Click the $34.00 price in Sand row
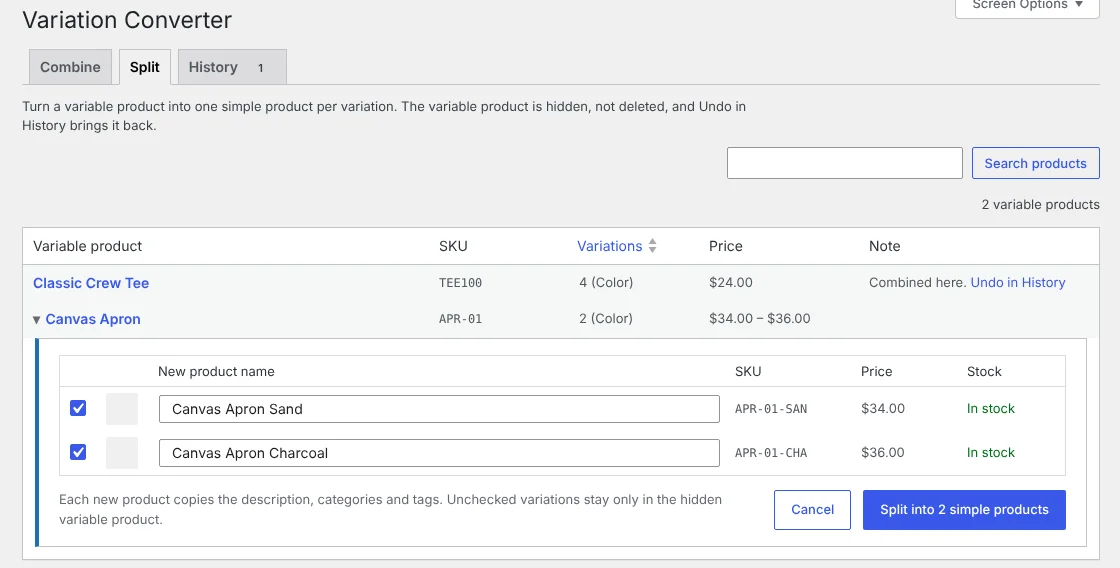The image size is (1120, 568). pyautogui.click(x=883, y=409)
